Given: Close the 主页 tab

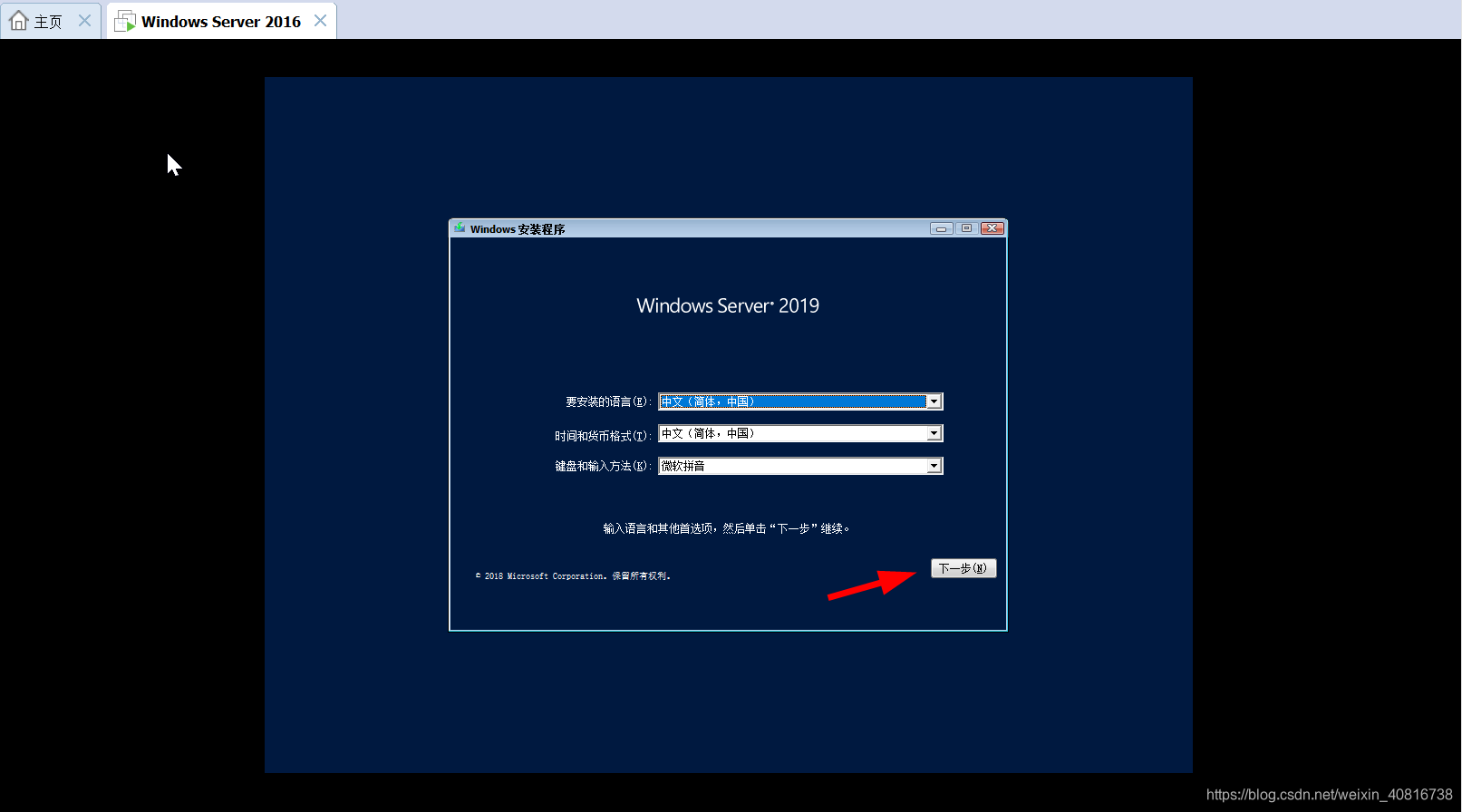Looking at the screenshot, I should pos(84,20).
